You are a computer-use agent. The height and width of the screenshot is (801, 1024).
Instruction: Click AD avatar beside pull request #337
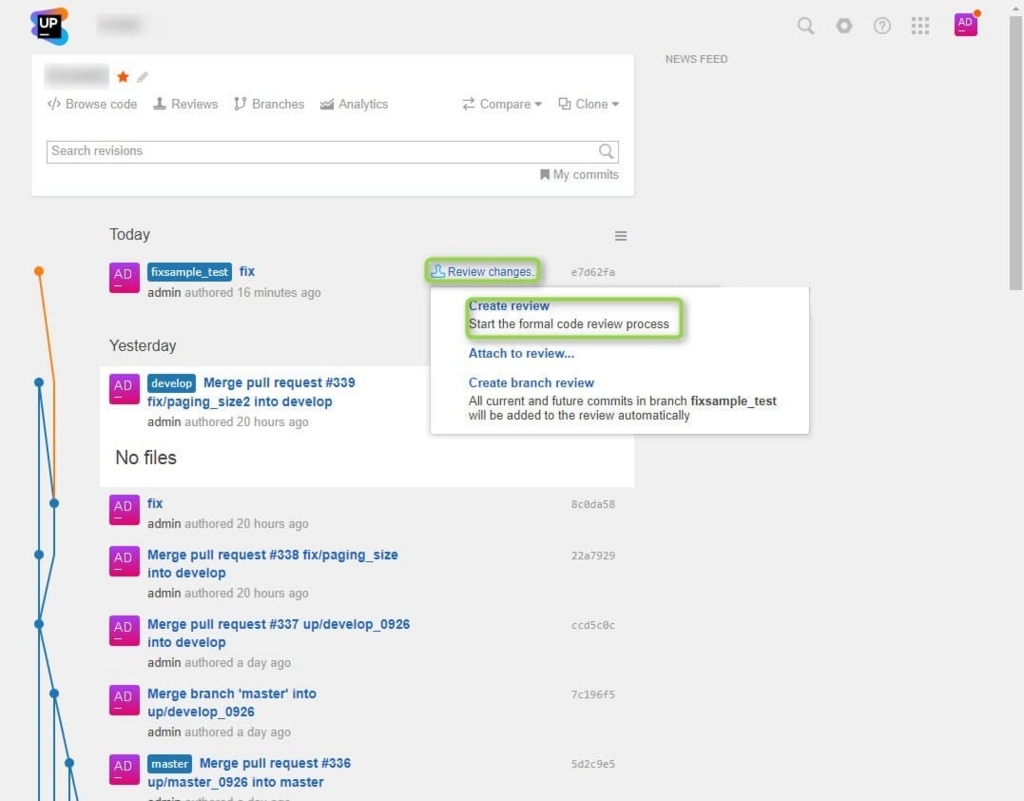point(124,631)
